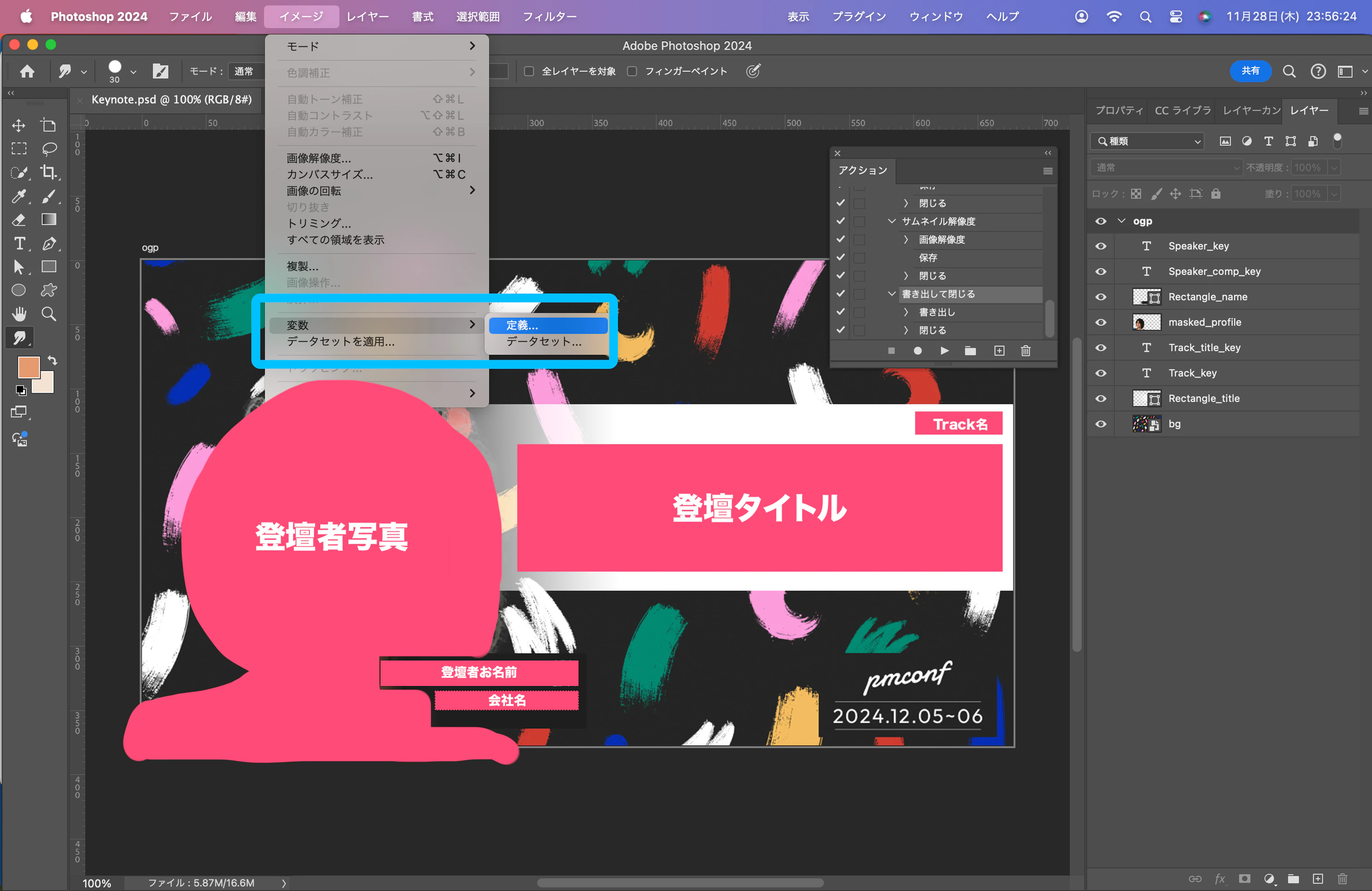Hide the Speaker_key layer
This screenshot has height=891, width=1372.
pos(1101,246)
